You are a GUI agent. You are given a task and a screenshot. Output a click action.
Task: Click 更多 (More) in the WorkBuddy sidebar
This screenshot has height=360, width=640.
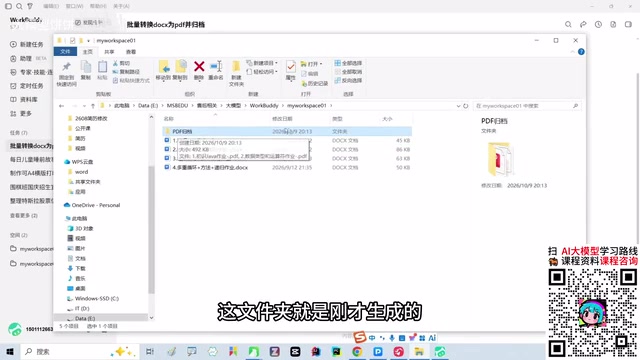pos(21,113)
